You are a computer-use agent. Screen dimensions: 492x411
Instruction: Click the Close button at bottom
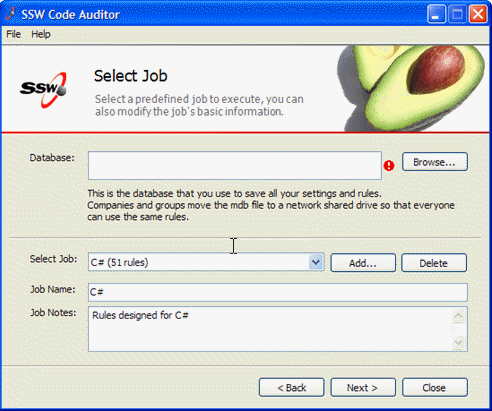435,387
